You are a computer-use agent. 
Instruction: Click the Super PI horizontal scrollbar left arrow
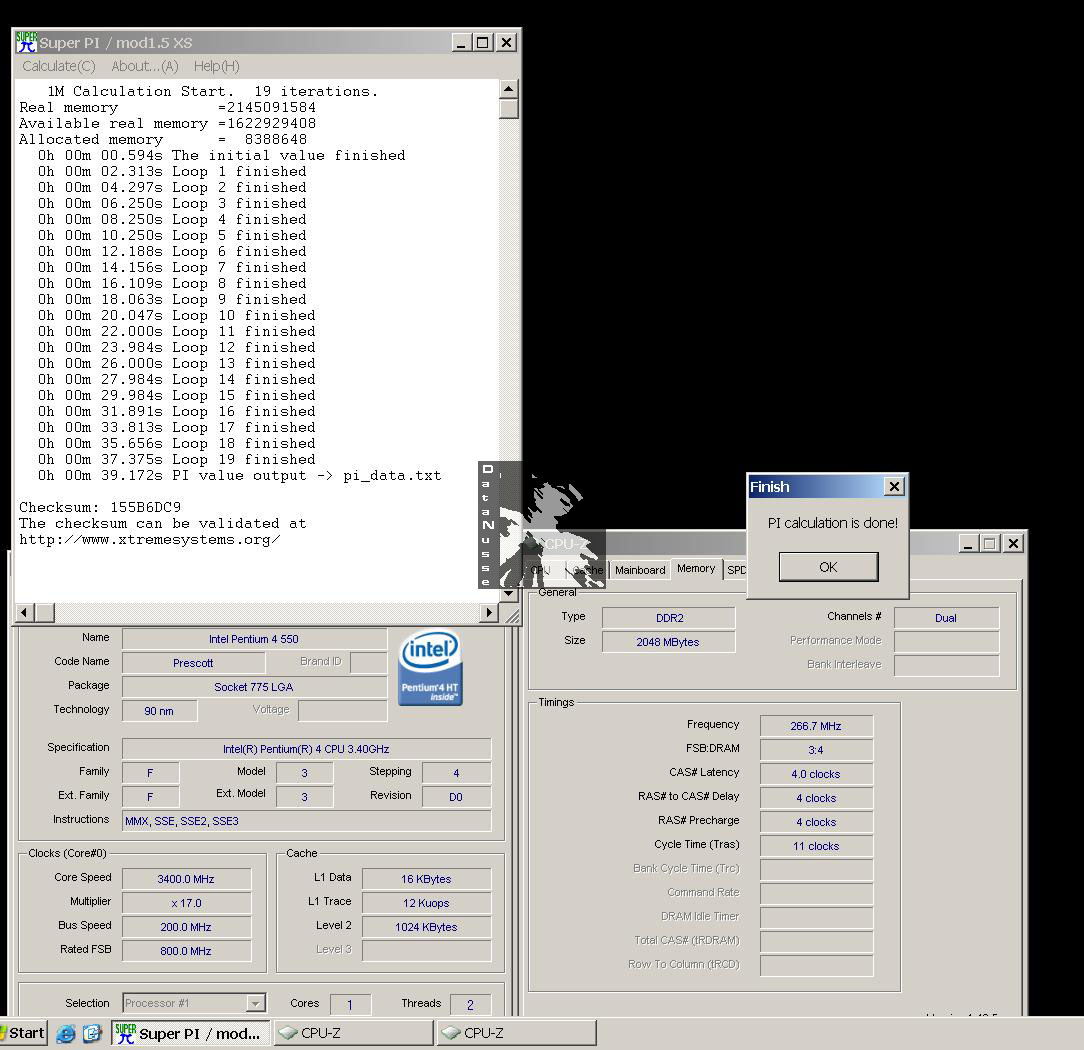(x=25, y=612)
